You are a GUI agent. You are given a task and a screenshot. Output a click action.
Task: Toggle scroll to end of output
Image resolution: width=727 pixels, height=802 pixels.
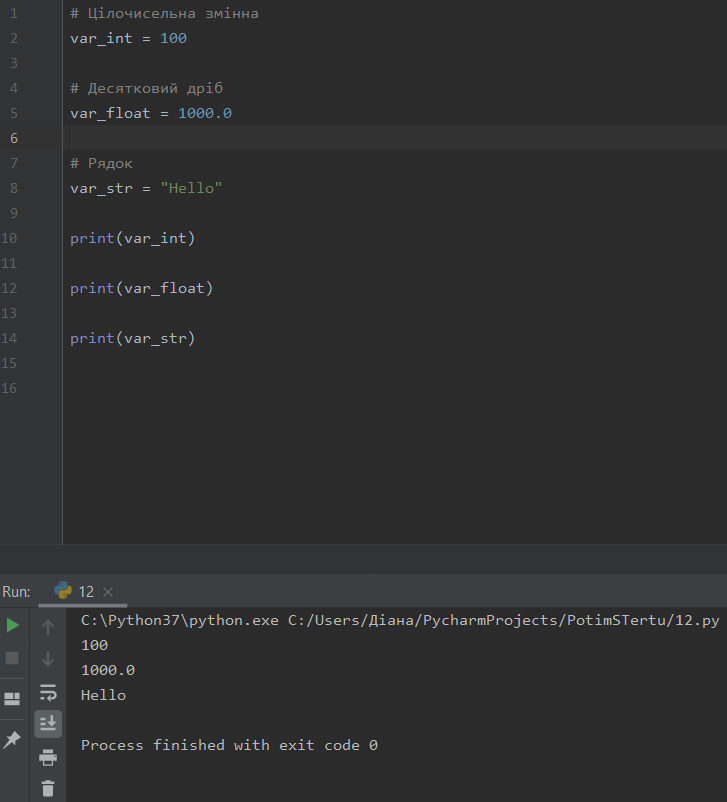[x=48, y=724]
